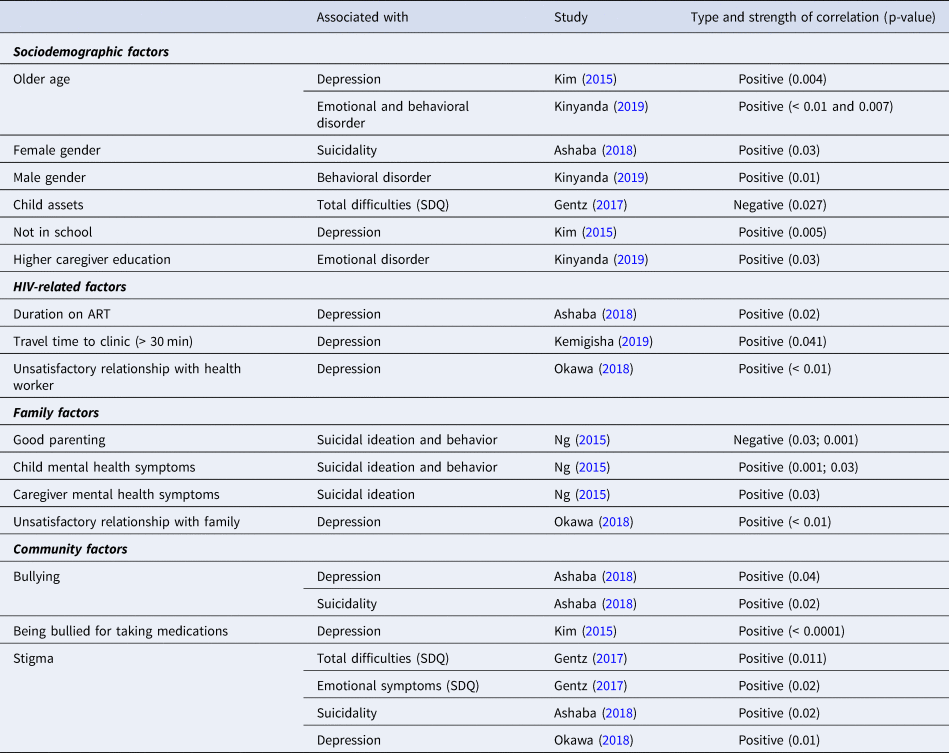Select the Sociodemographic factors section heading

tap(91, 52)
